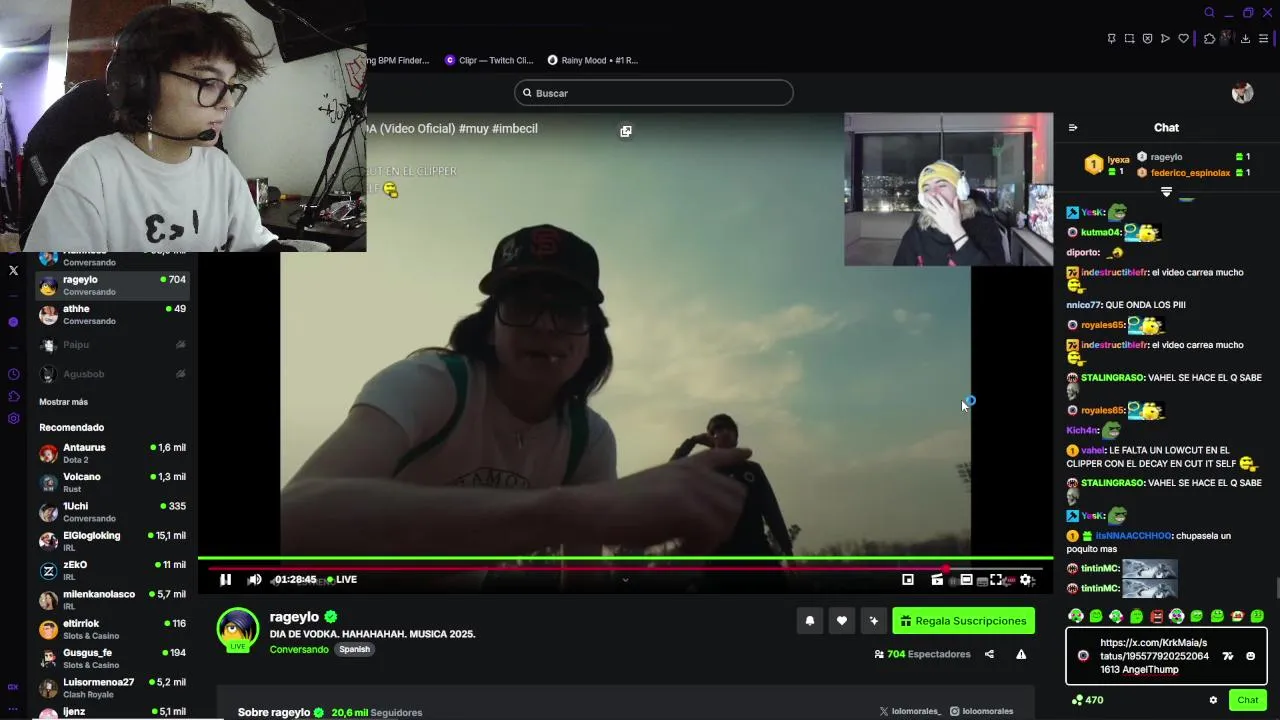Open rageylo channel avatar
This screenshot has height=720, width=1280.
238,629
